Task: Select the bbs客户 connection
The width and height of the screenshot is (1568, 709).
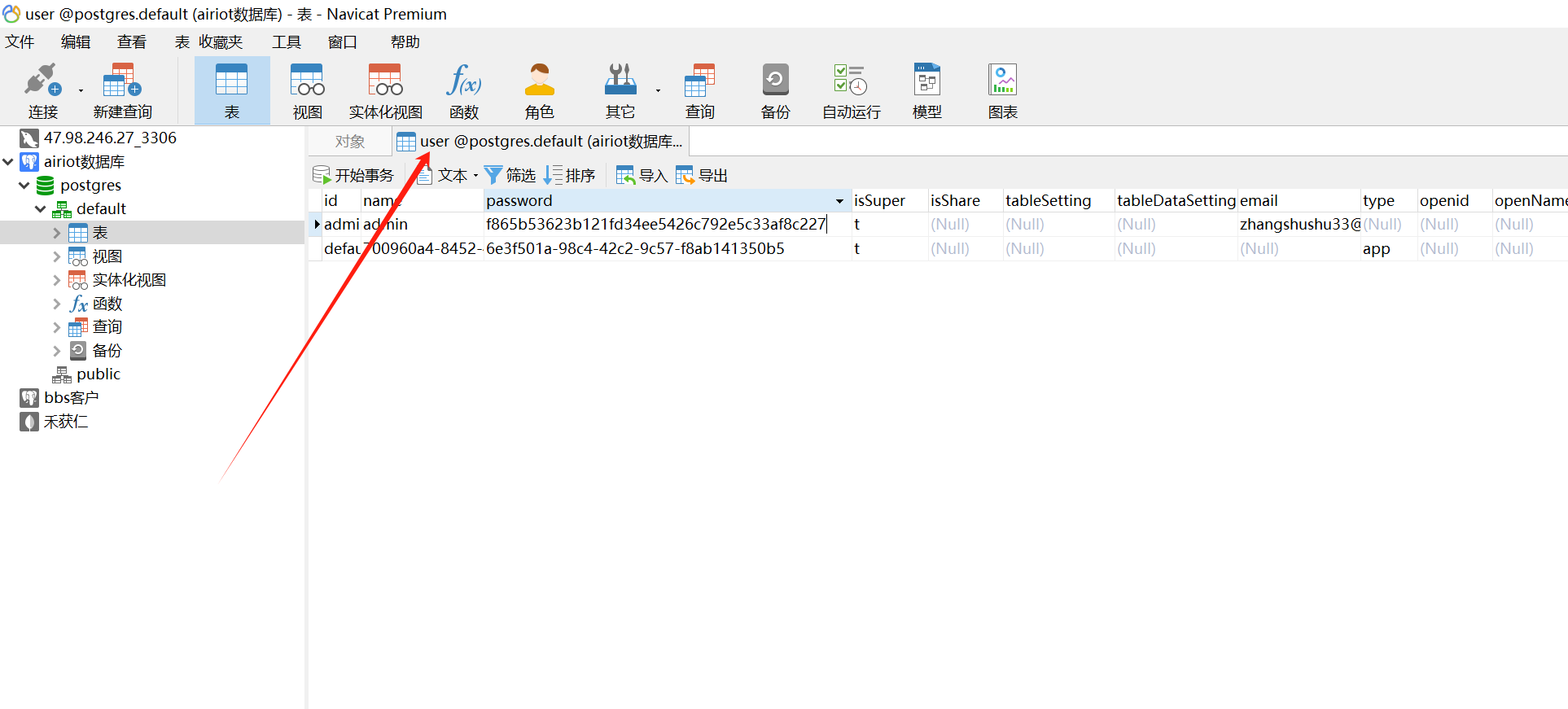Action: (72, 397)
